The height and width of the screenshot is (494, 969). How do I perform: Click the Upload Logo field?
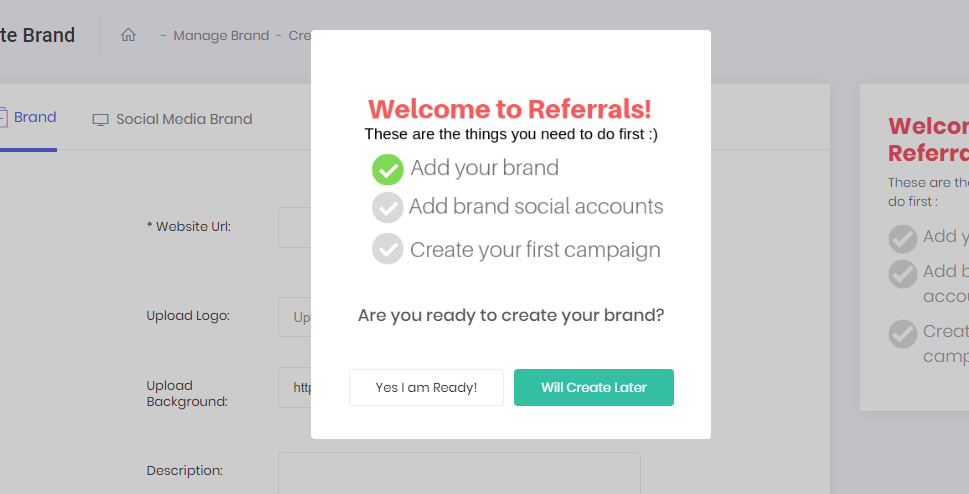pyautogui.click(x=294, y=317)
